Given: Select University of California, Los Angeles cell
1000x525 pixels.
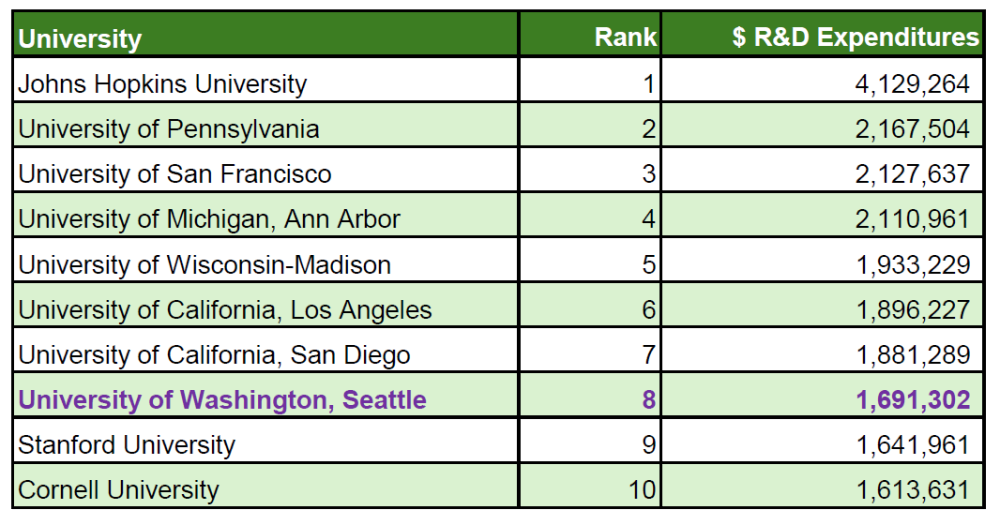Looking at the screenshot, I should [225, 310].
